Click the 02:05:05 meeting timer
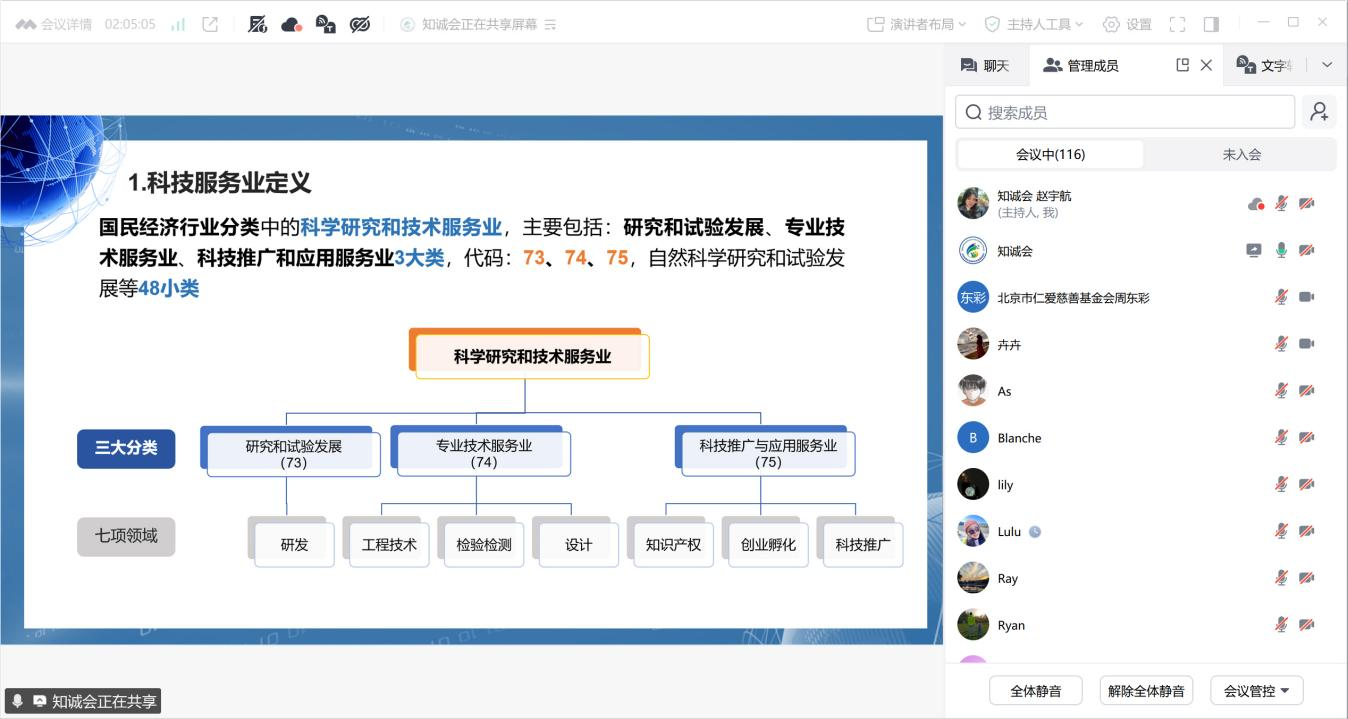The image size is (1348, 719). 130,24
